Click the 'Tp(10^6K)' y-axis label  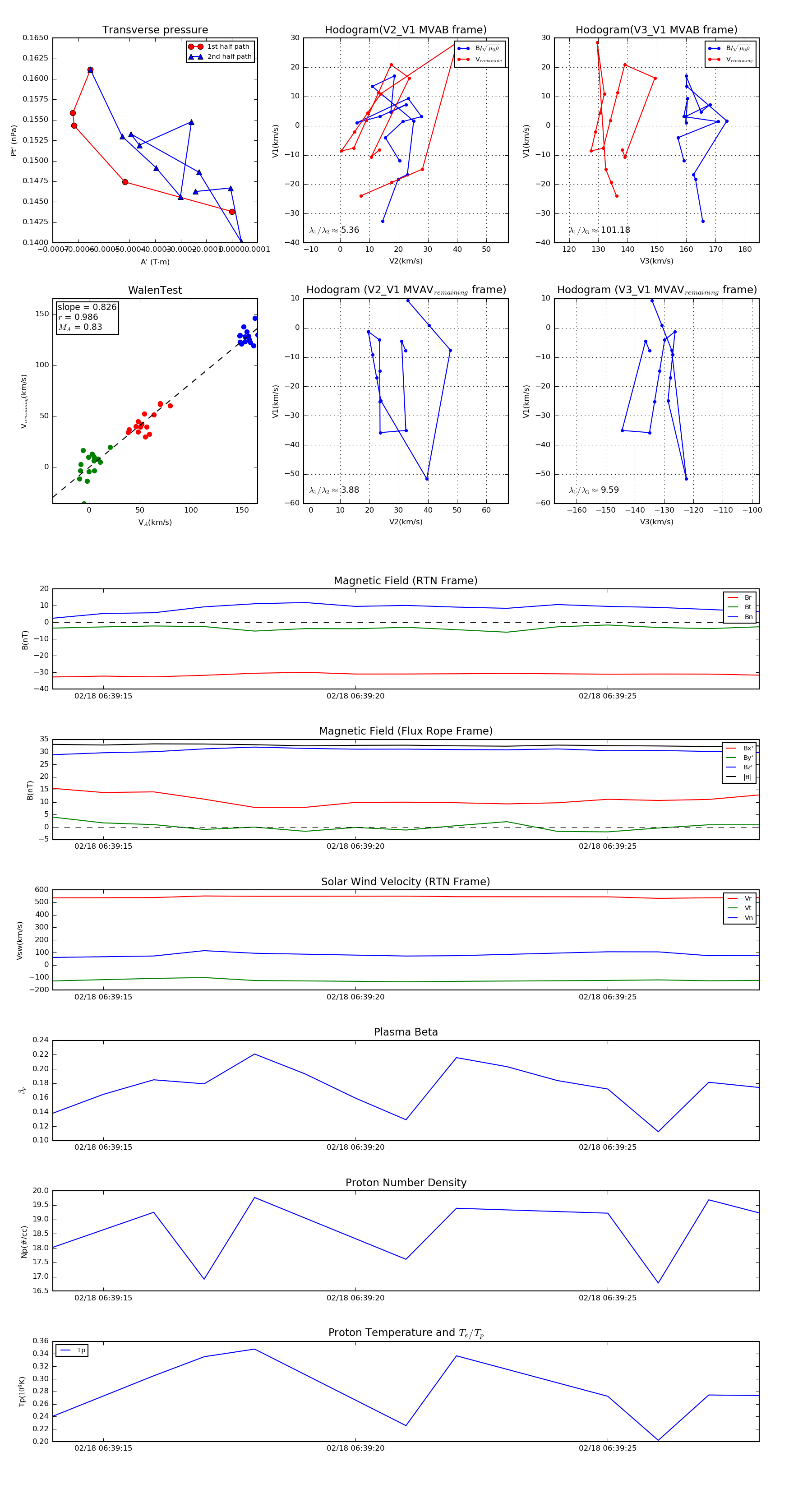click(x=22, y=1392)
